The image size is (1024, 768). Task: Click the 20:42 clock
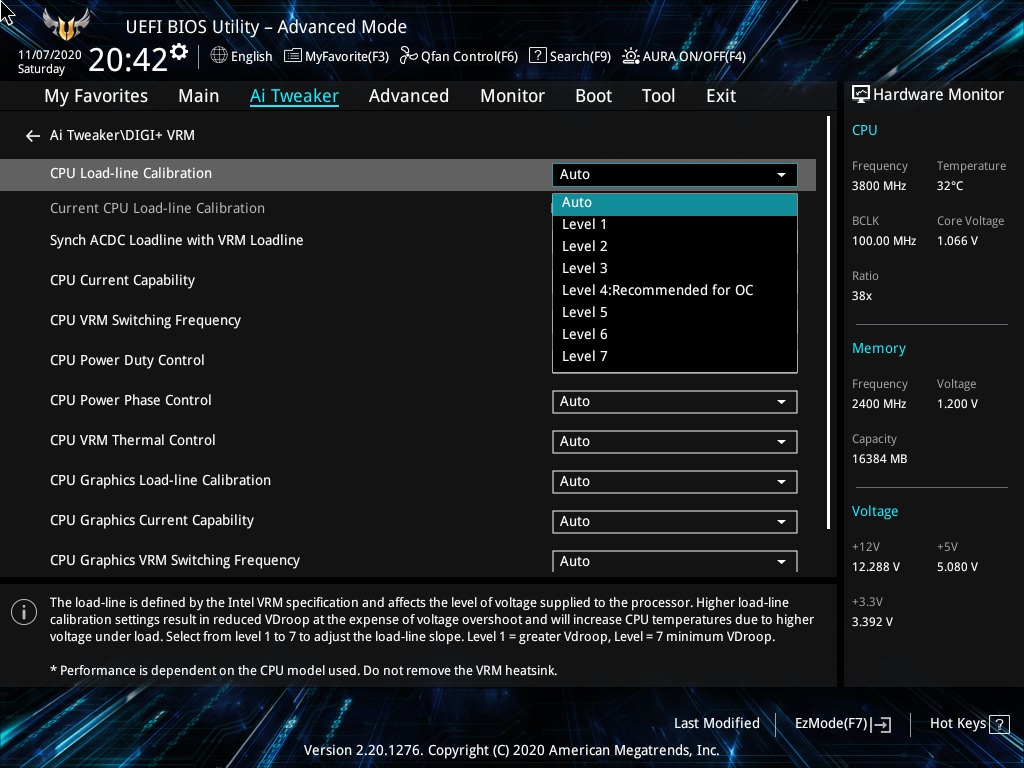pyautogui.click(x=128, y=60)
